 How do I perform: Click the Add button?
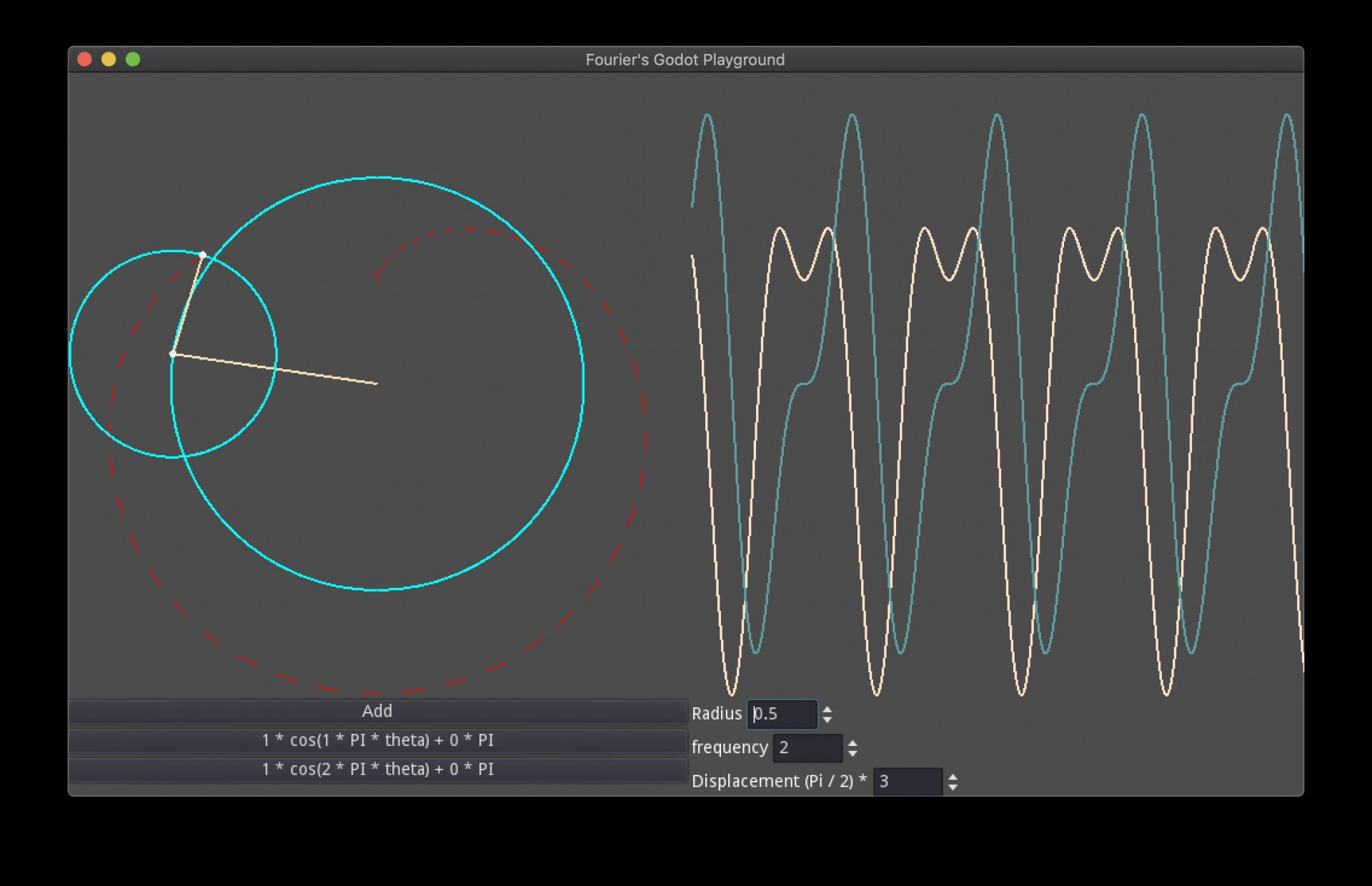(x=377, y=712)
